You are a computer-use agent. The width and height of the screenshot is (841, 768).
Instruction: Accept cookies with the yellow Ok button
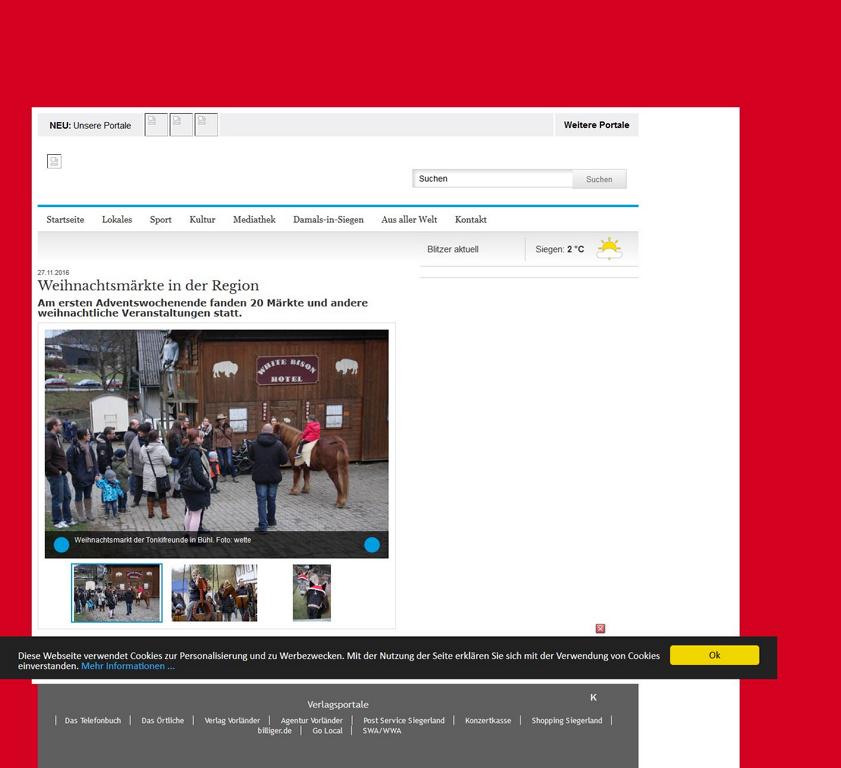pos(714,655)
